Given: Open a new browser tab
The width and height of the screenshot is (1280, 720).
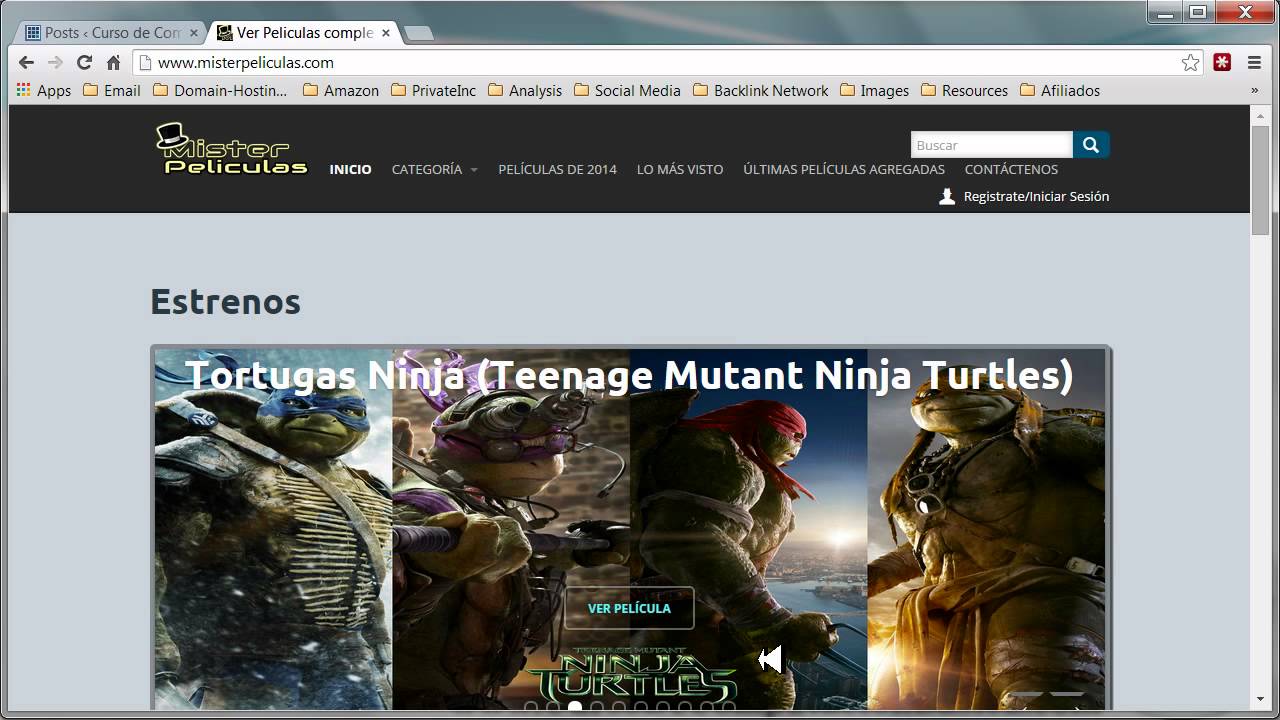Looking at the screenshot, I should coord(418,34).
